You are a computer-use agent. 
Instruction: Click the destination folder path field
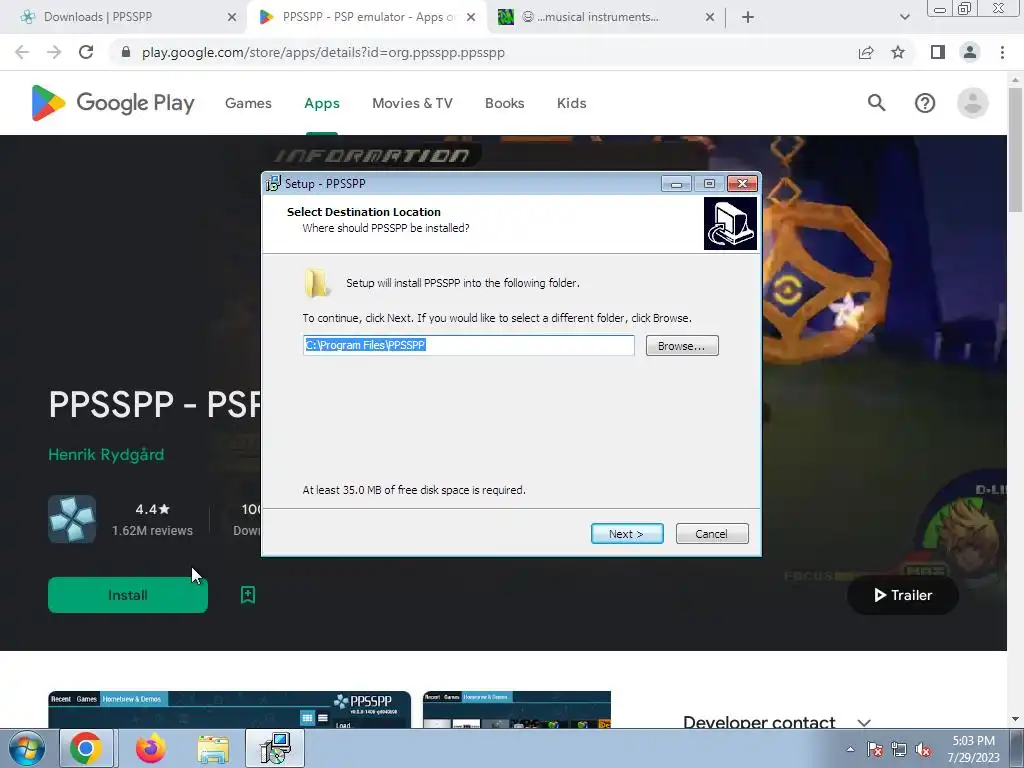click(x=468, y=345)
